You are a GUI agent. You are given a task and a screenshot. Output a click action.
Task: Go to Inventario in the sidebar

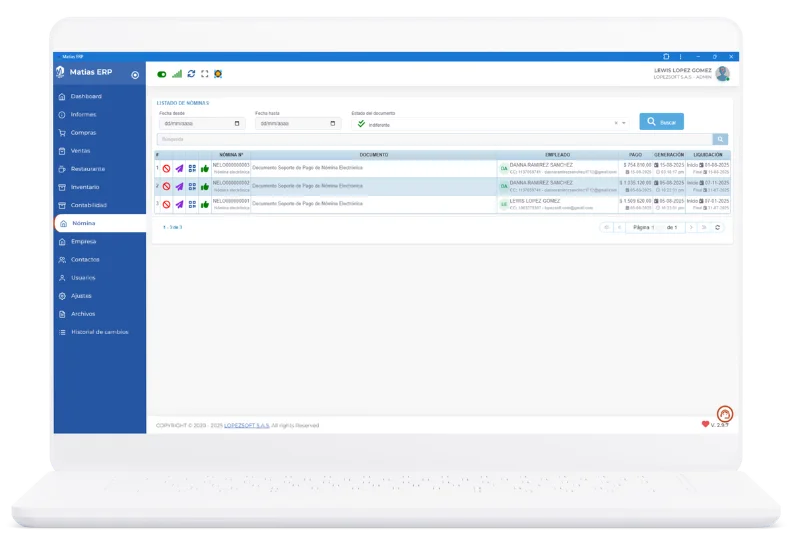[85, 187]
